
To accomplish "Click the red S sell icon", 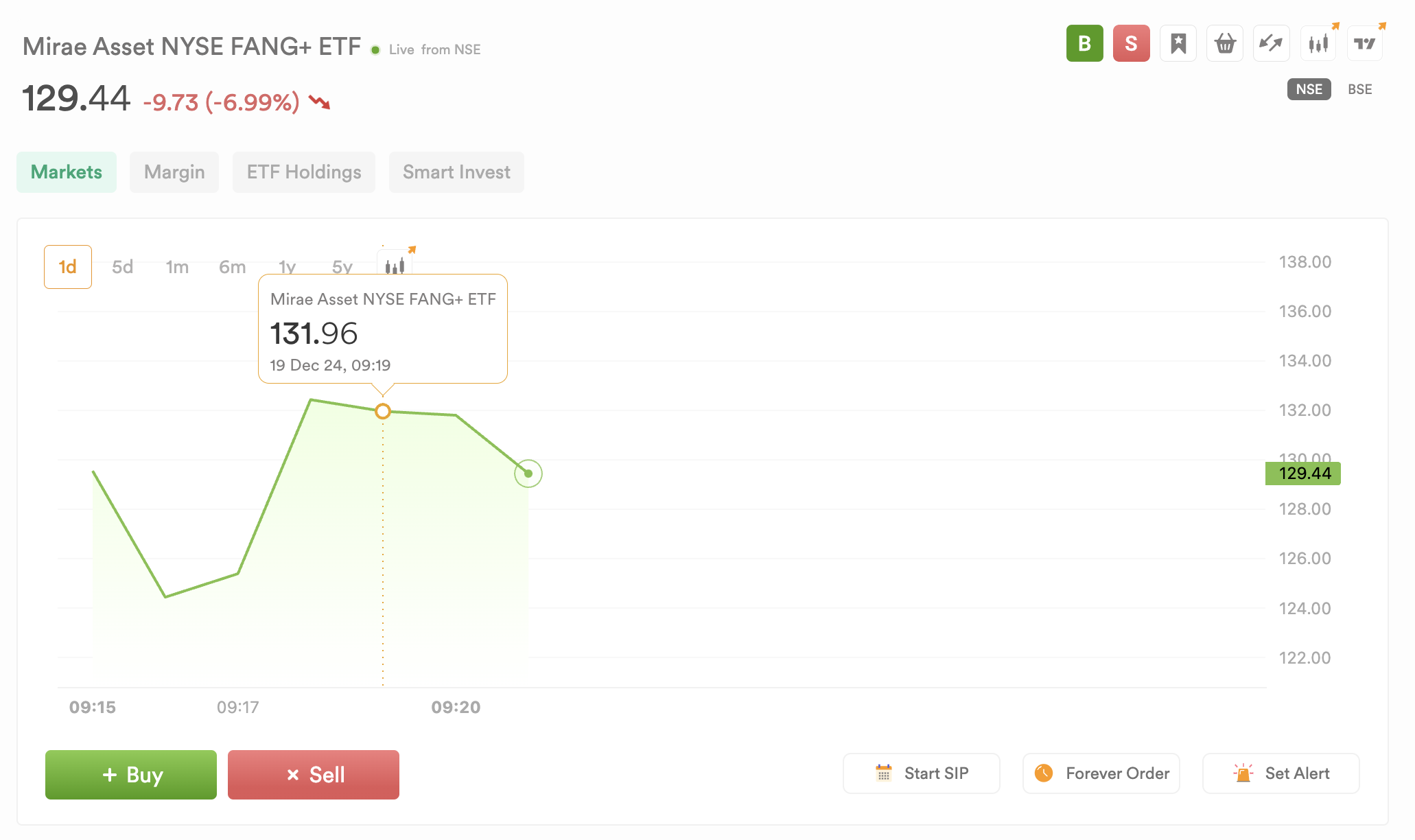I will tap(1131, 43).
